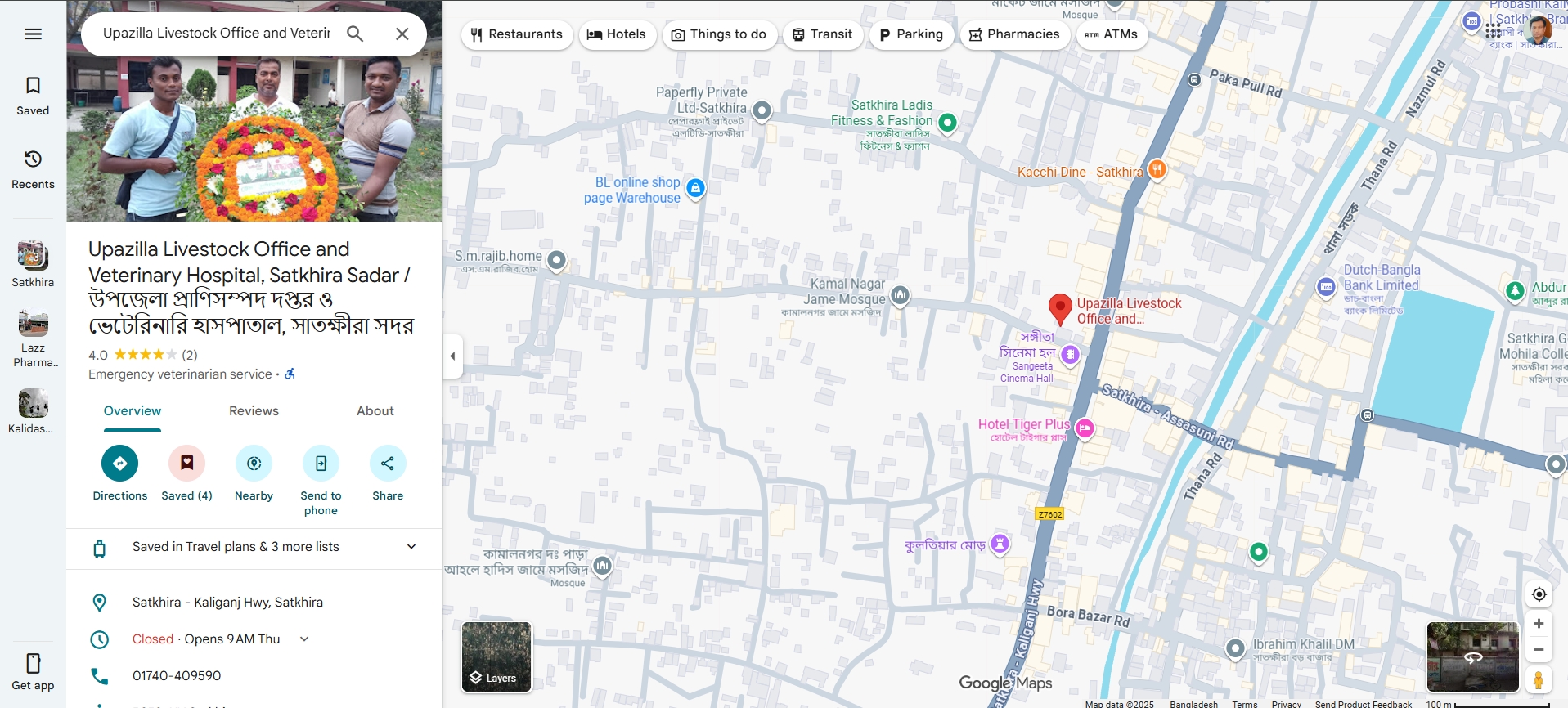Screen dimensions: 1568x708
Task: Click the search magnifier icon
Action: click(355, 34)
